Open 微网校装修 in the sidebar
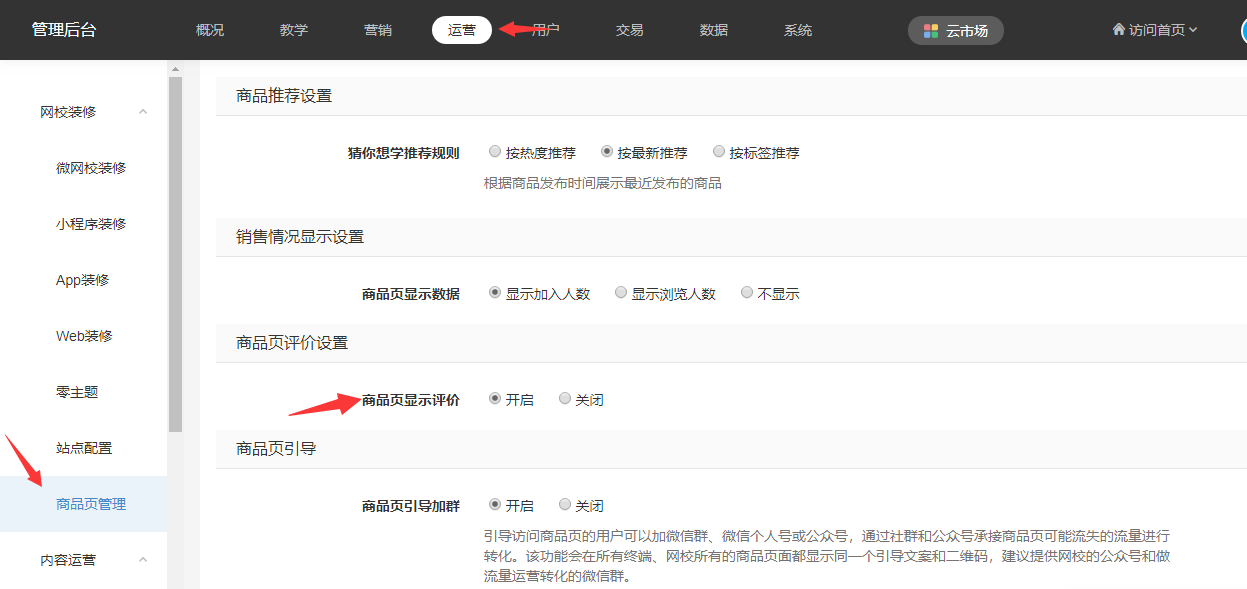Screen dimensions: 1247x589 (91, 168)
